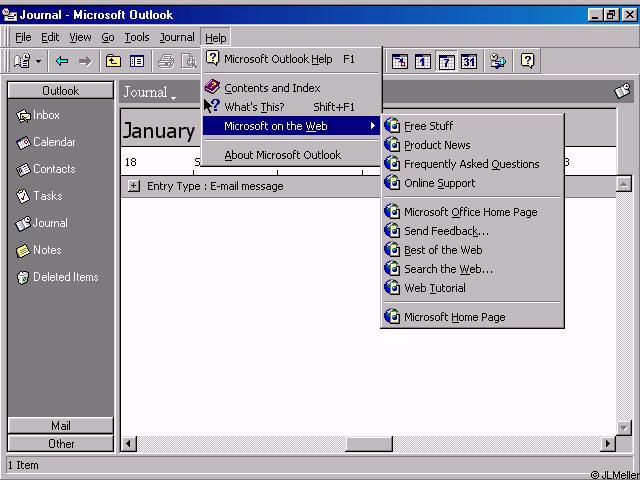This screenshot has width=640, height=480.
Task: Choose About Microsoft Outlook
Action: tap(291, 155)
